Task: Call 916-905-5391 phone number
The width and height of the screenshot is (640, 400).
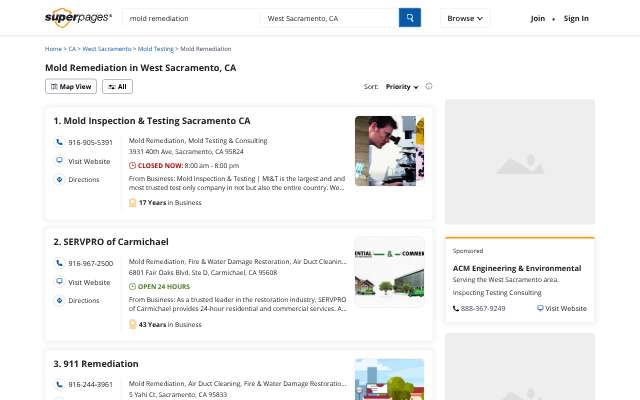Action: tap(90, 142)
